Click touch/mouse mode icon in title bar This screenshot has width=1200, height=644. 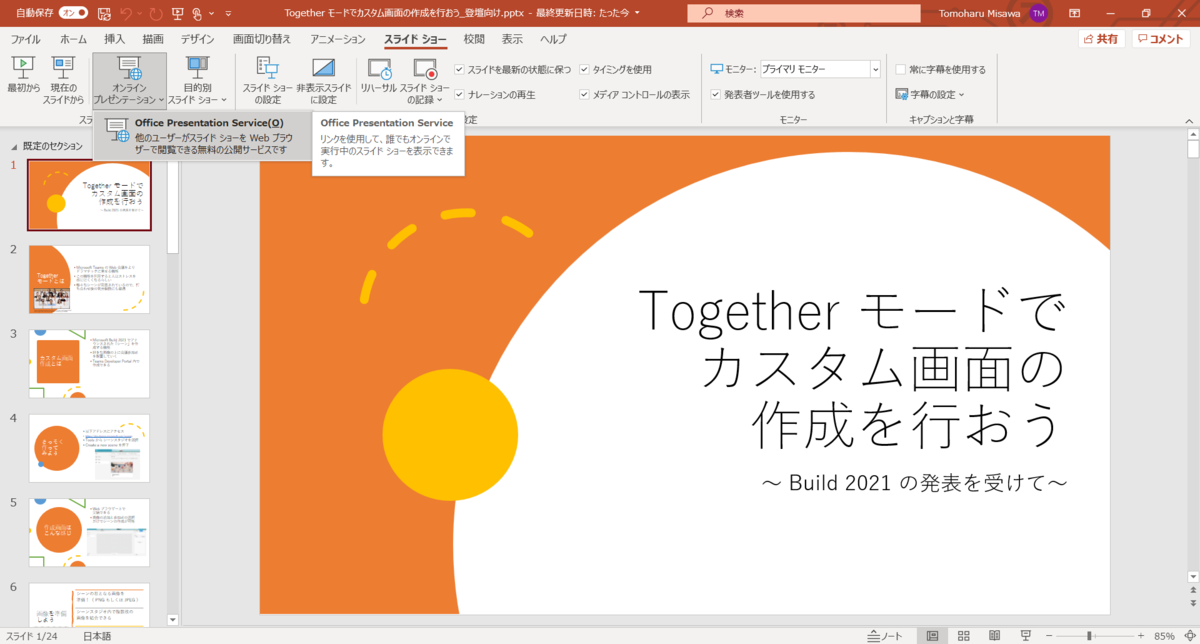pyautogui.click(x=198, y=14)
